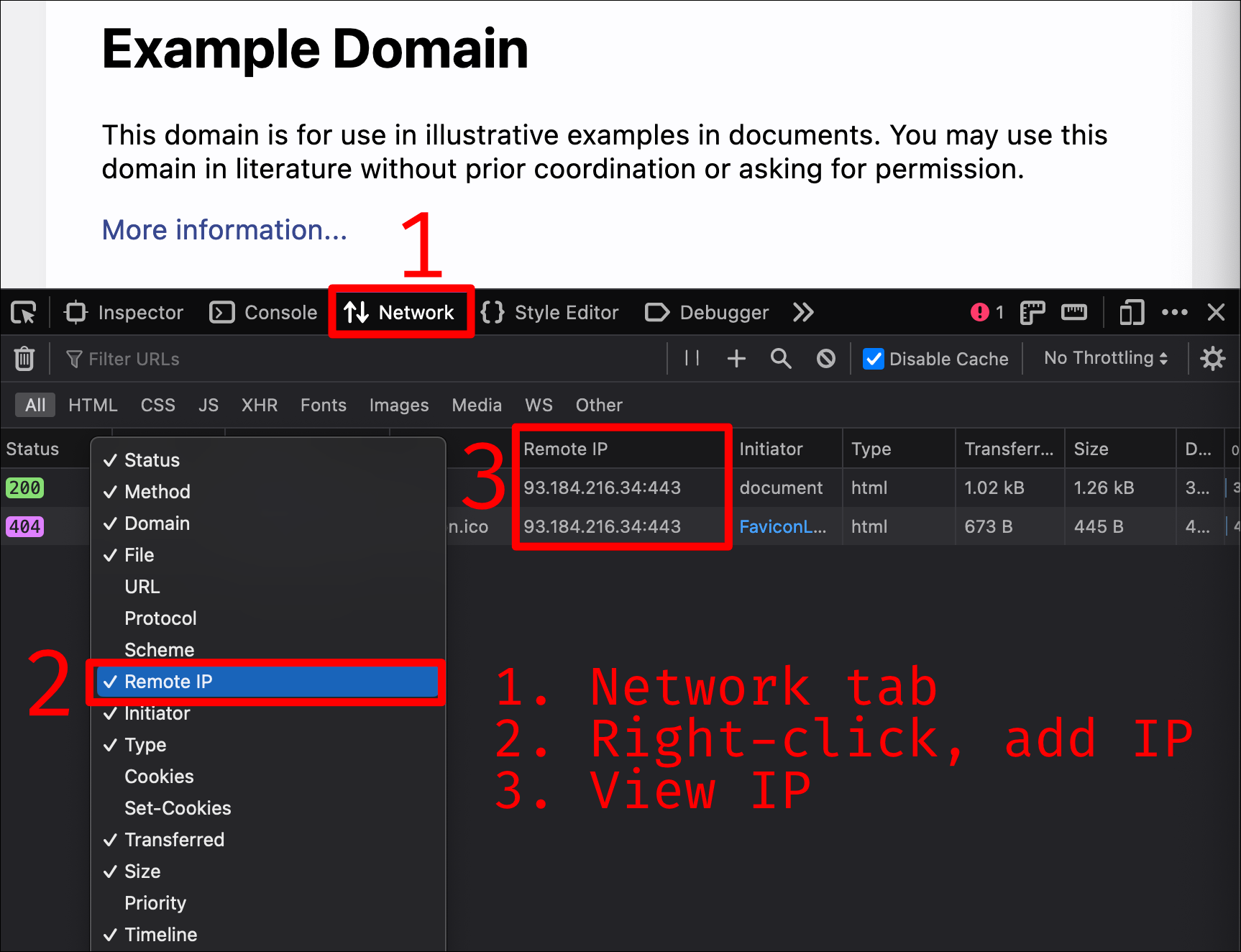Enable the Cookies column in menu
1241x952 pixels.
tap(159, 777)
